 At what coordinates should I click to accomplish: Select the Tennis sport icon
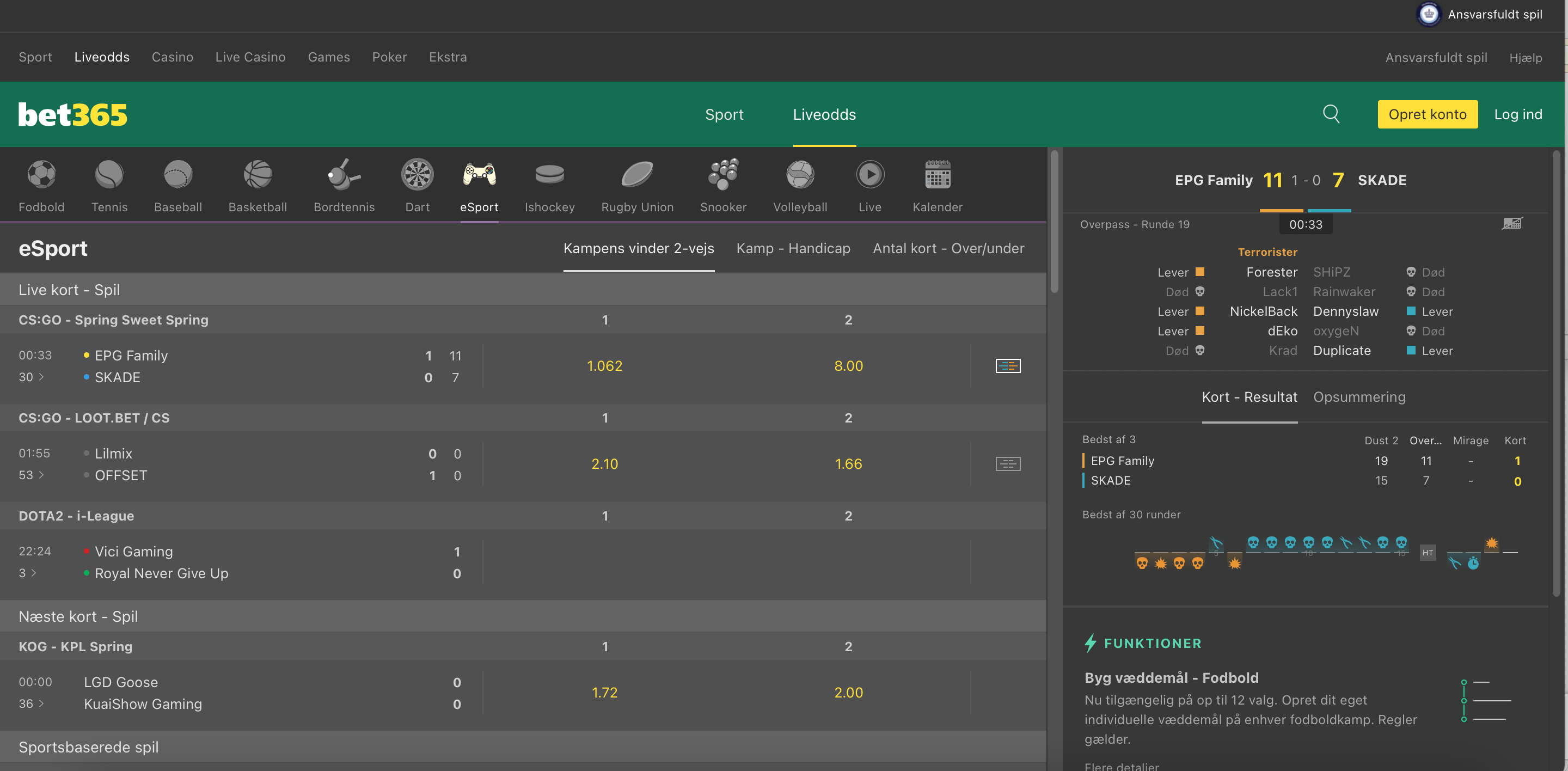[x=109, y=175]
